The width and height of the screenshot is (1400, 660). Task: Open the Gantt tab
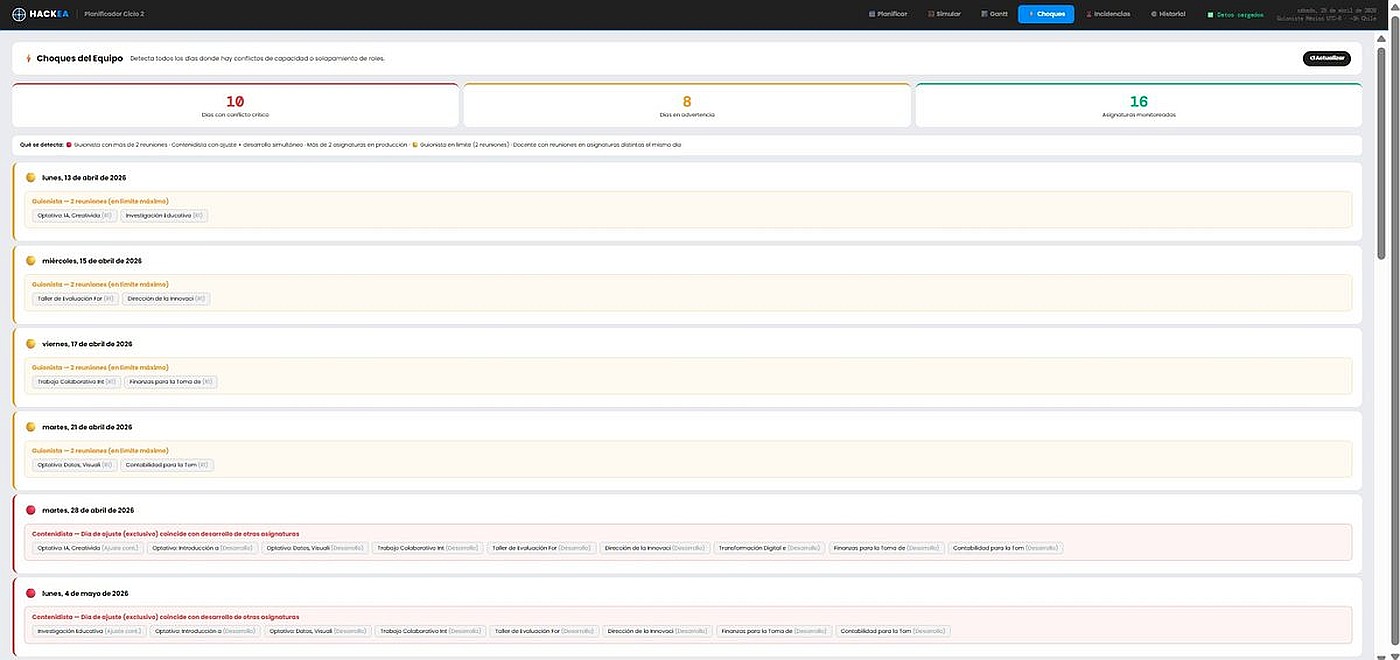[994, 14]
